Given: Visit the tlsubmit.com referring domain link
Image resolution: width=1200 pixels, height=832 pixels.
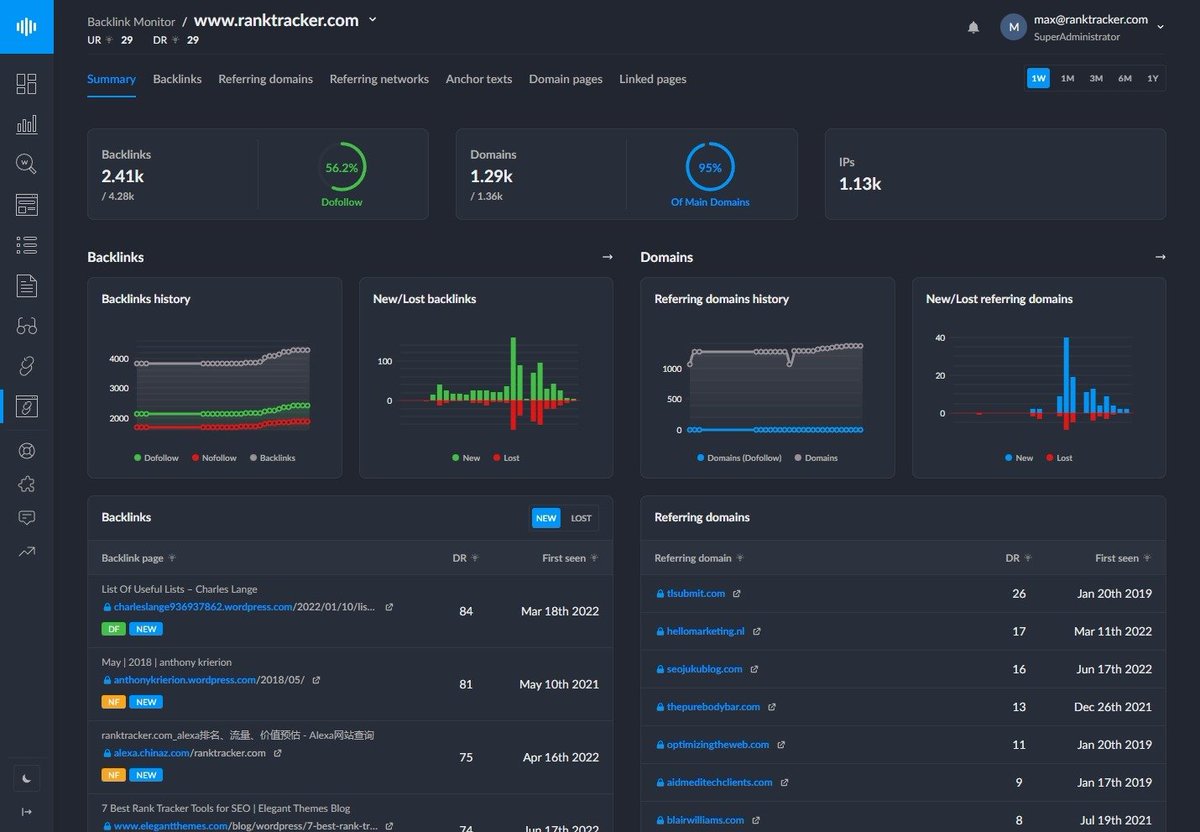Looking at the screenshot, I should pos(698,593).
